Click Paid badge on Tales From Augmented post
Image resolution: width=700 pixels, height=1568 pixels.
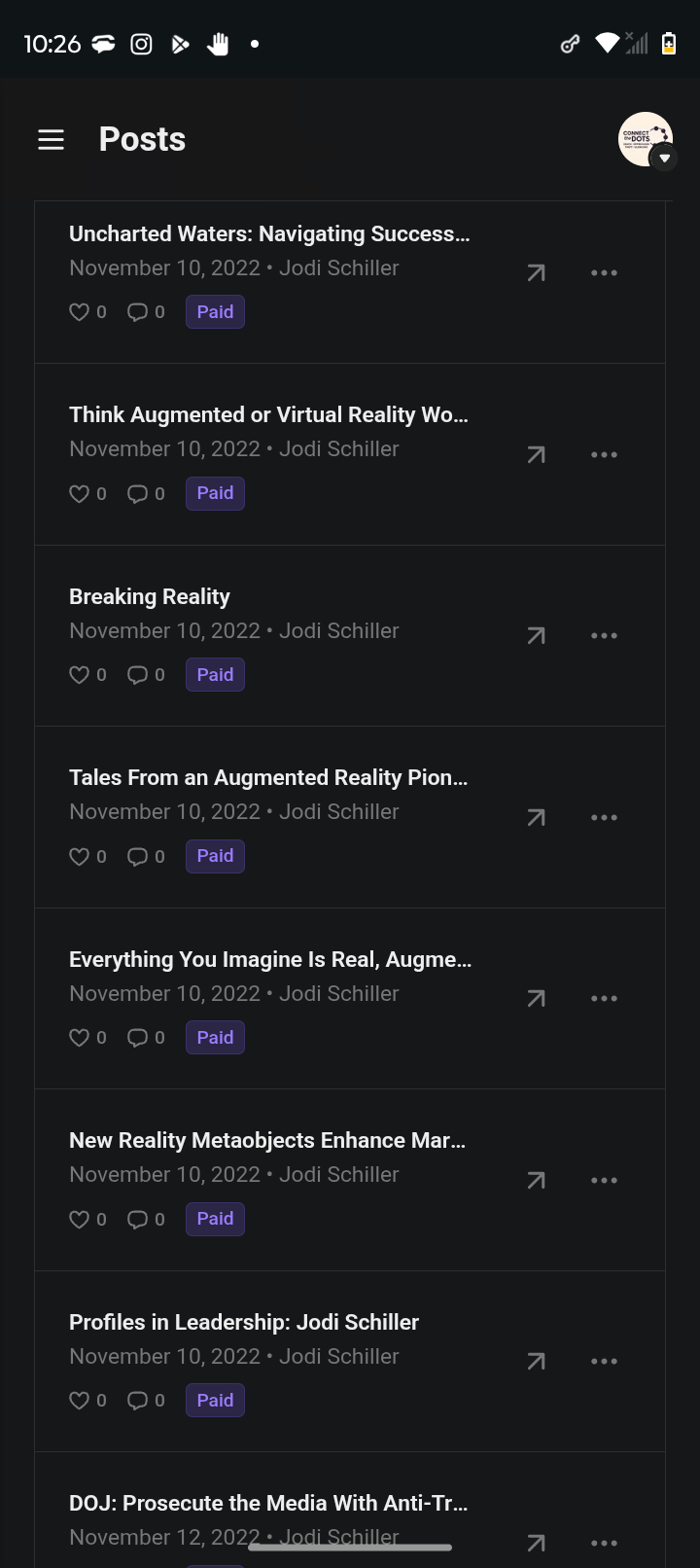[x=215, y=856]
